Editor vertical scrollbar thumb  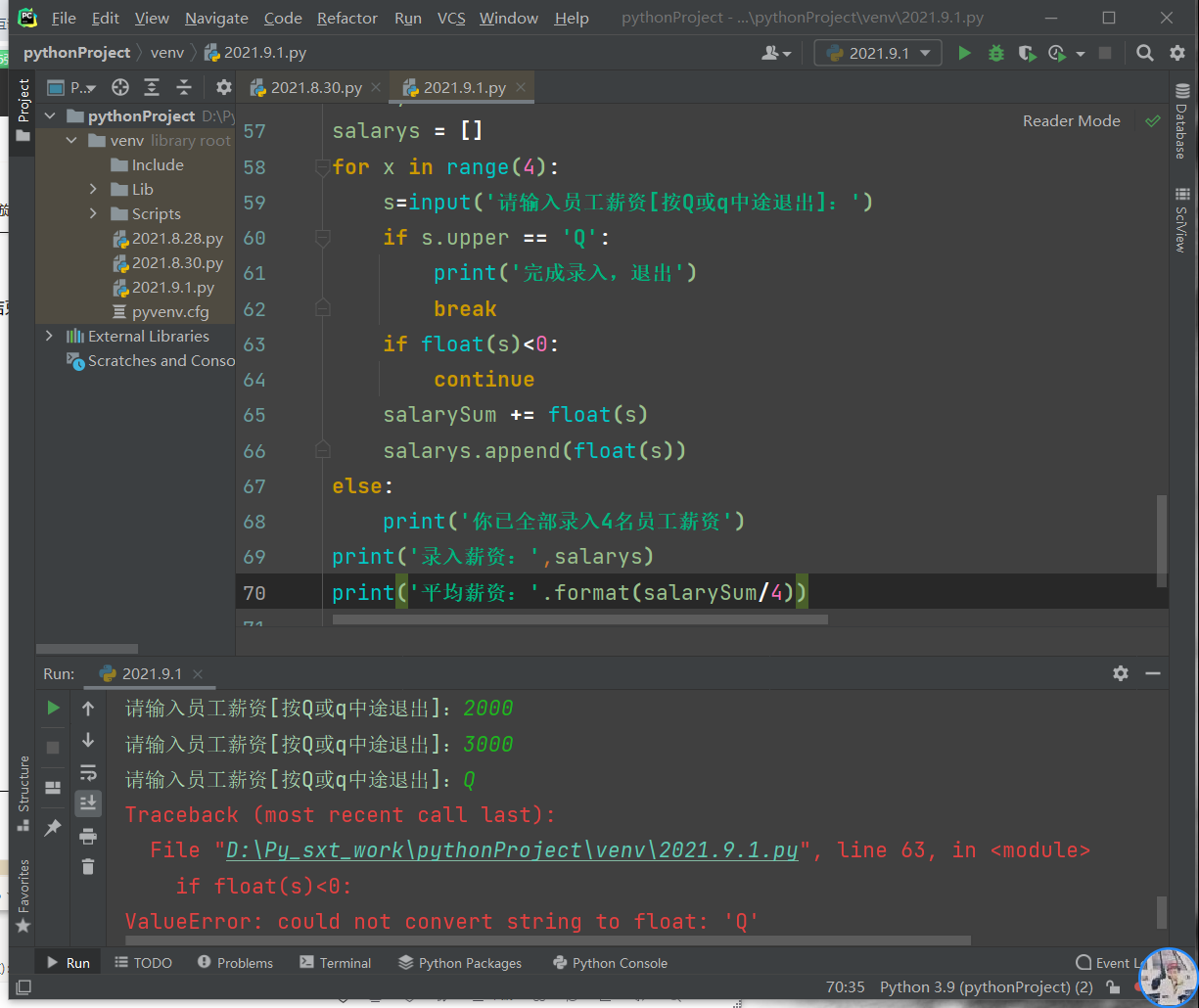1162,541
